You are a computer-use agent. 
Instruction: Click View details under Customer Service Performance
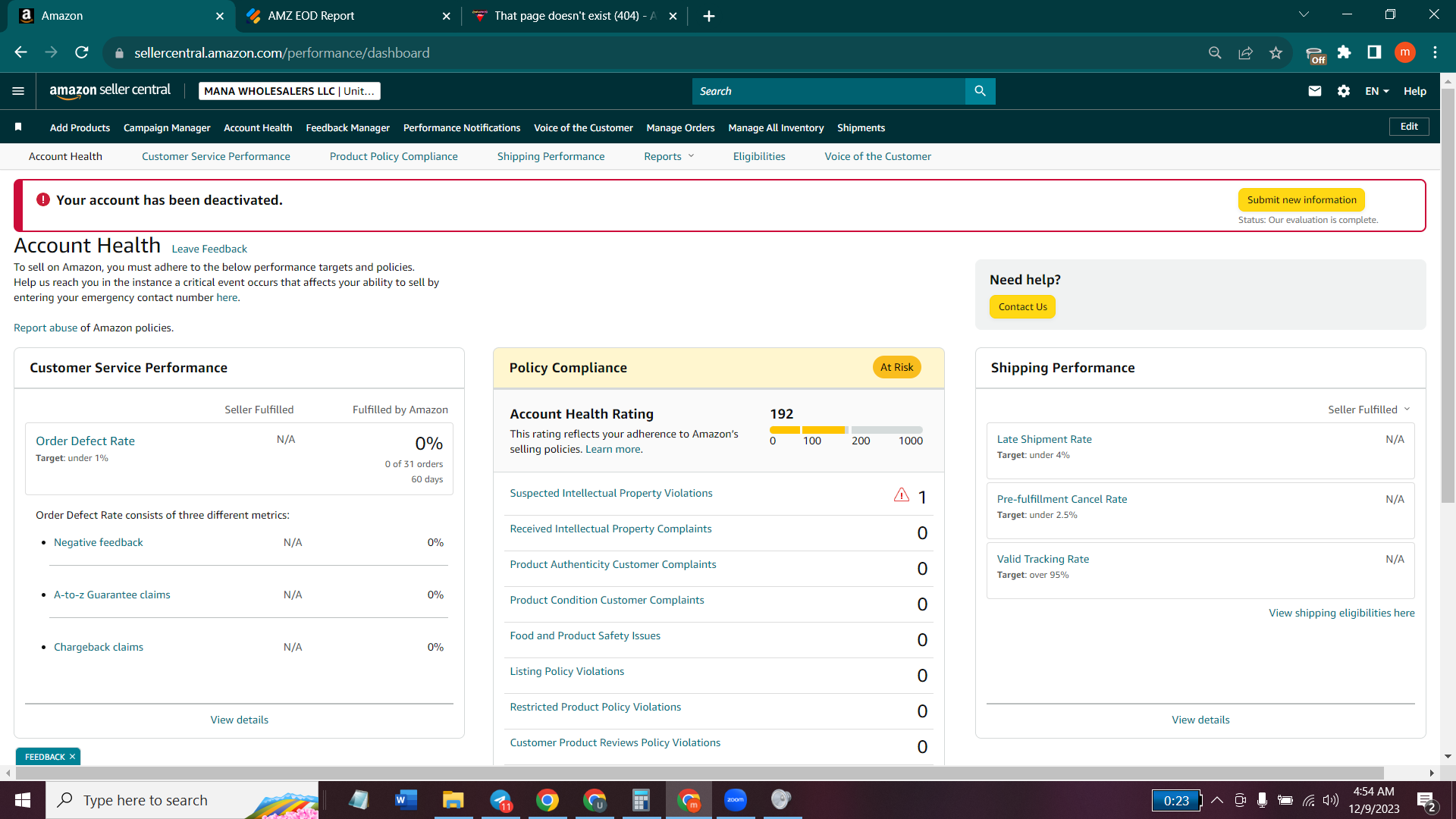(239, 720)
